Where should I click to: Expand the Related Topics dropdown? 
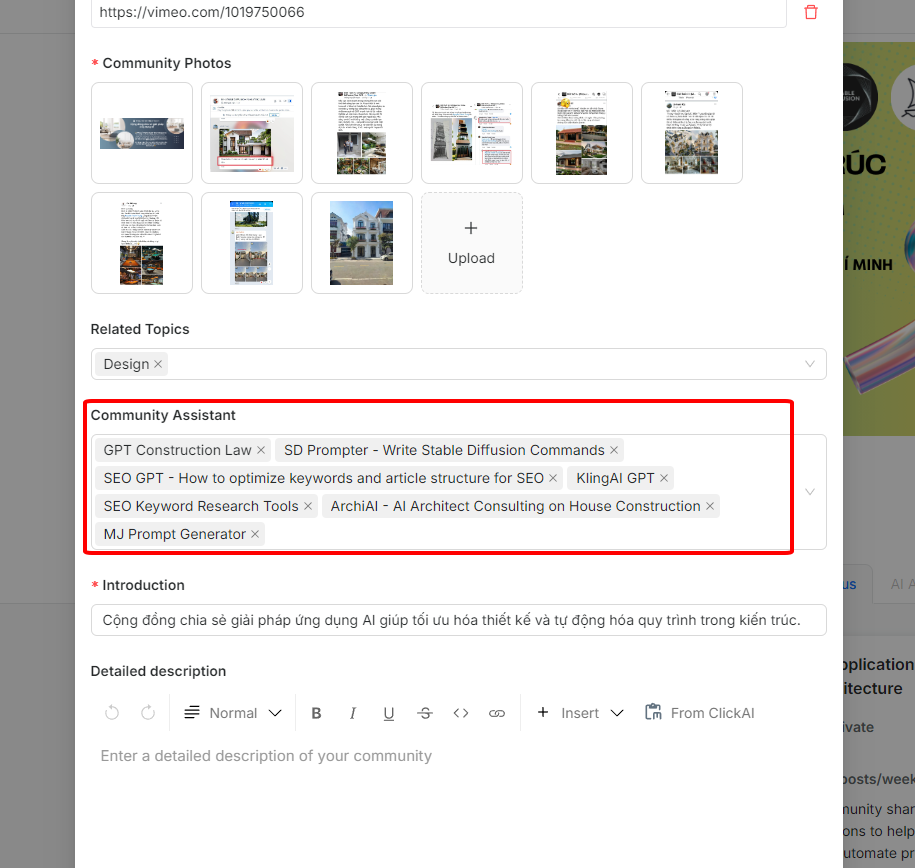(x=810, y=364)
